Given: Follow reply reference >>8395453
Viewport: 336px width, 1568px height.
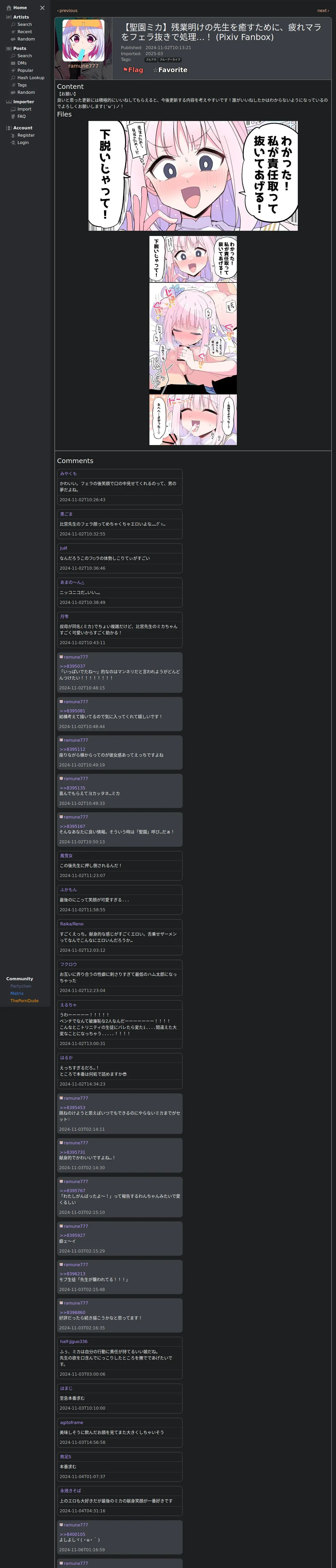Looking at the screenshot, I should tap(72, 1107).
